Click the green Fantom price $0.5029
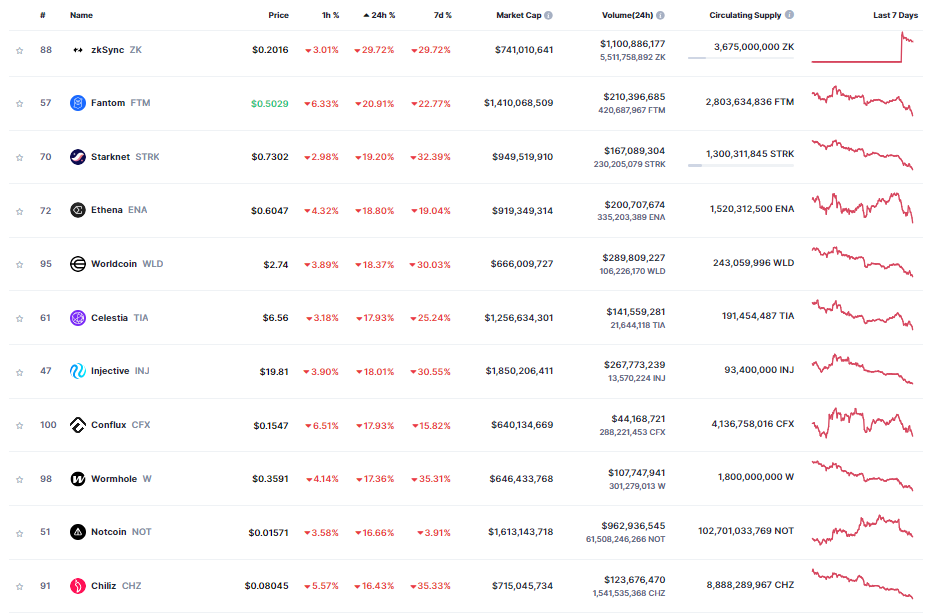943x615 pixels. click(269, 103)
